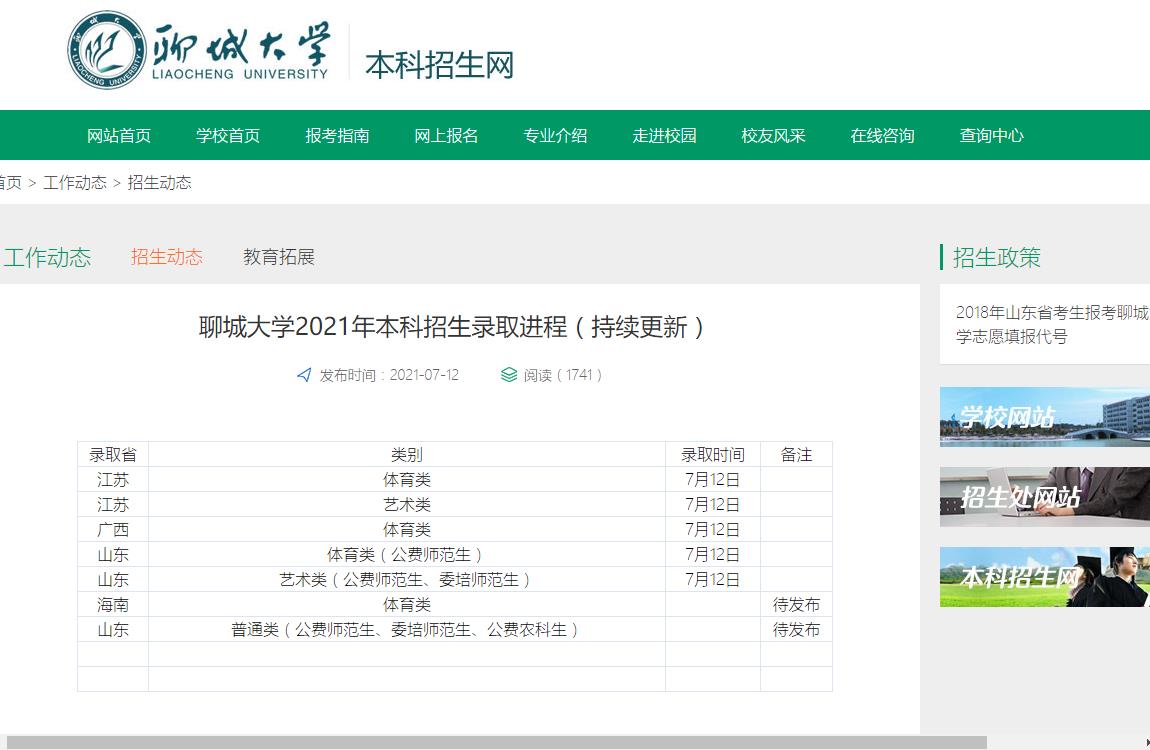Click the 招生处网站 banner image
The width and height of the screenshot is (1150, 750).
pyautogui.click(x=1044, y=496)
